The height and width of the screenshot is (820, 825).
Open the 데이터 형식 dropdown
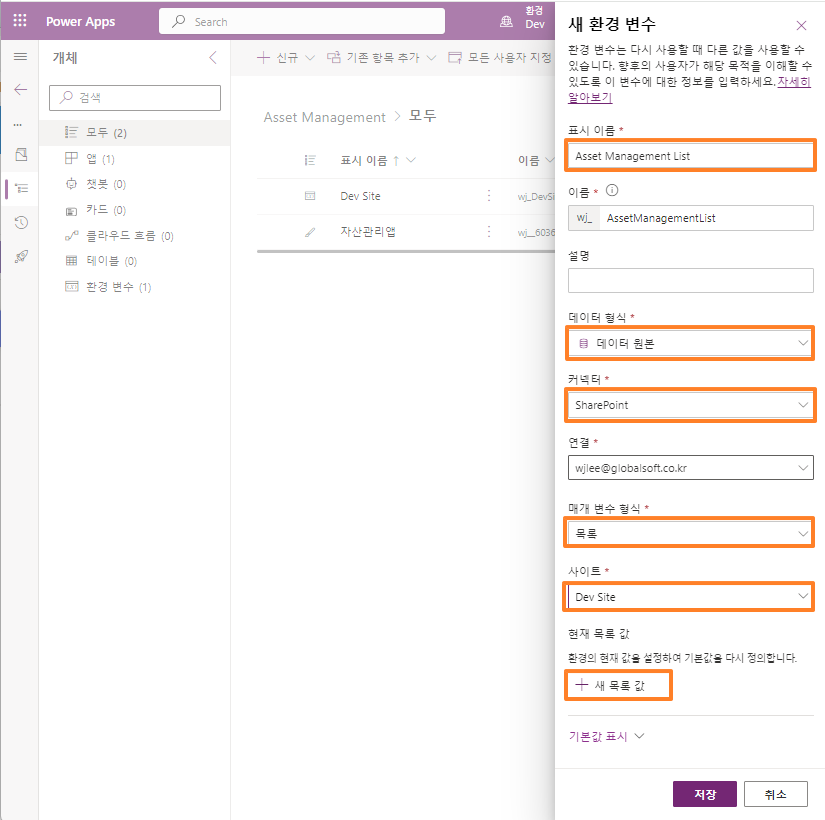point(690,343)
